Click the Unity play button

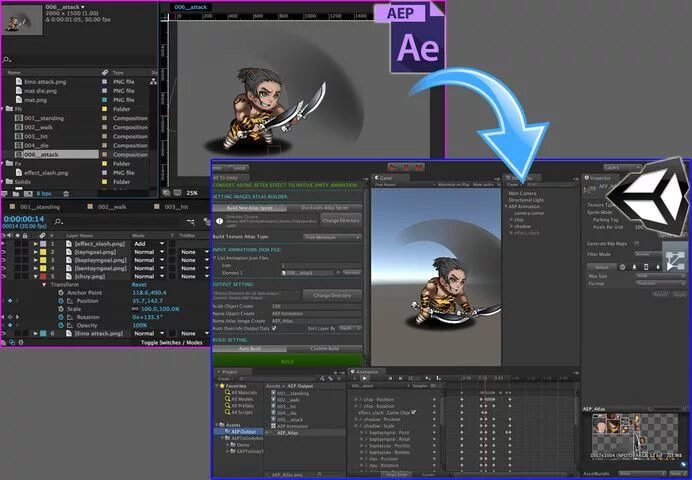[x=393, y=167]
